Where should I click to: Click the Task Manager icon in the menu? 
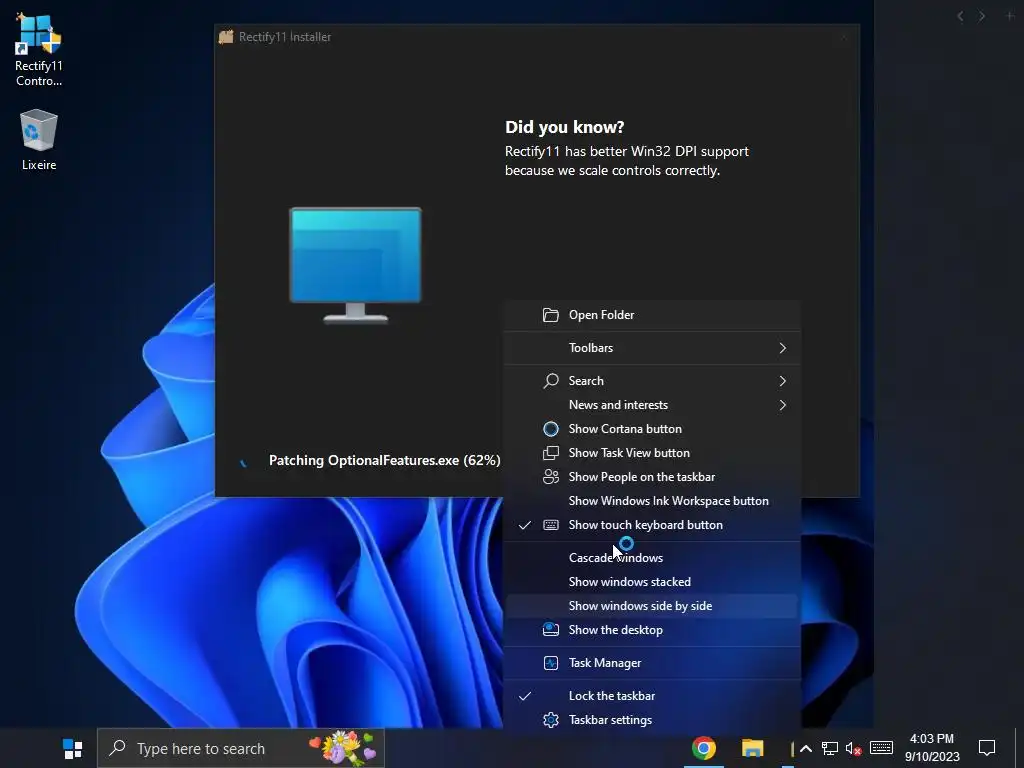tap(551, 663)
